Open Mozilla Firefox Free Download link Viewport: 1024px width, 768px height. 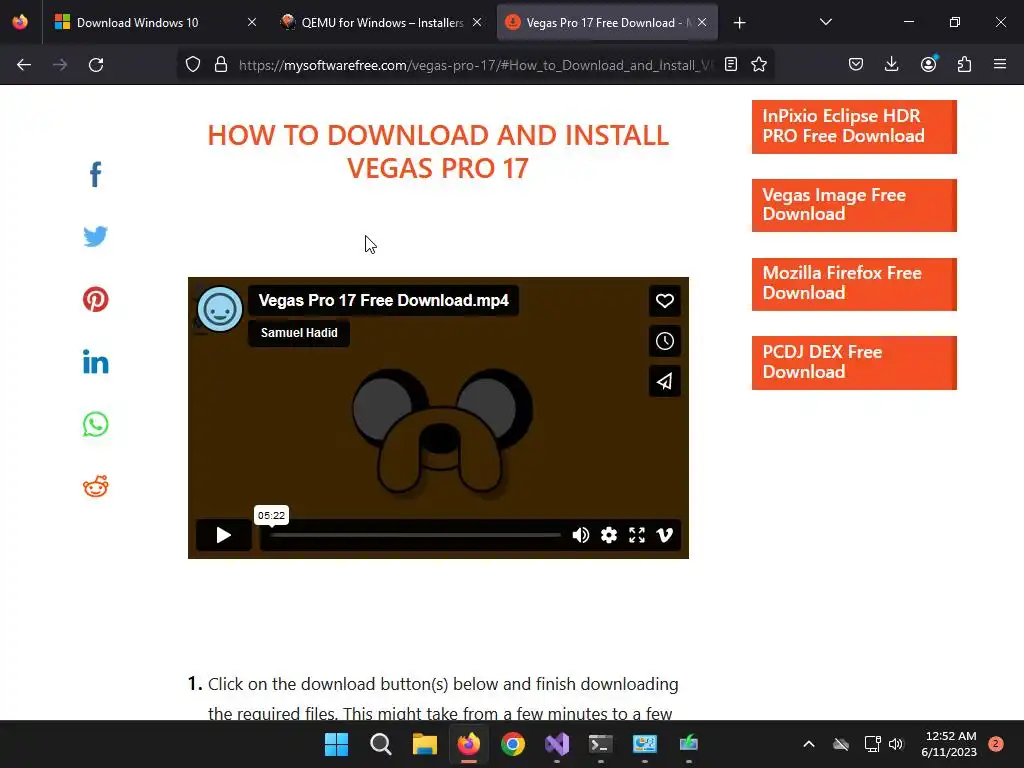(854, 284)
